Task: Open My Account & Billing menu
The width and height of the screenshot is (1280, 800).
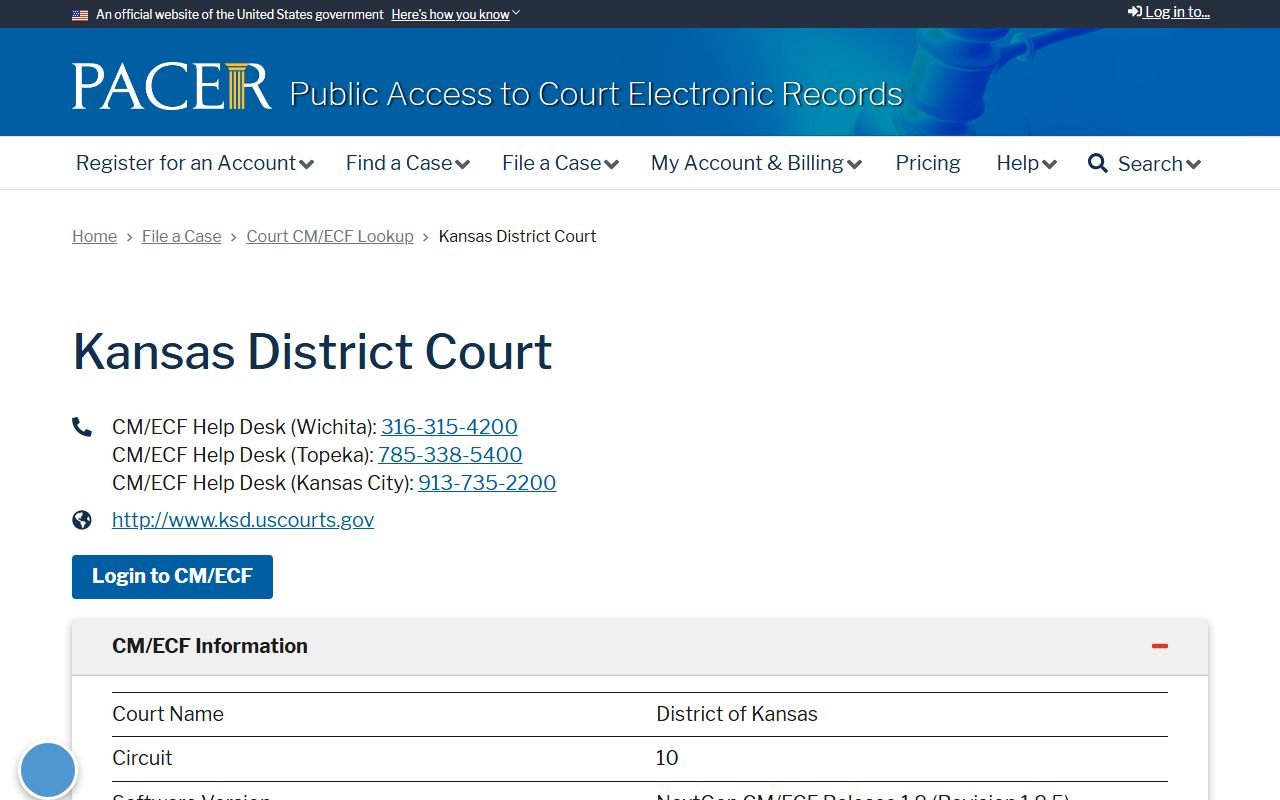Action: point(757,163)
